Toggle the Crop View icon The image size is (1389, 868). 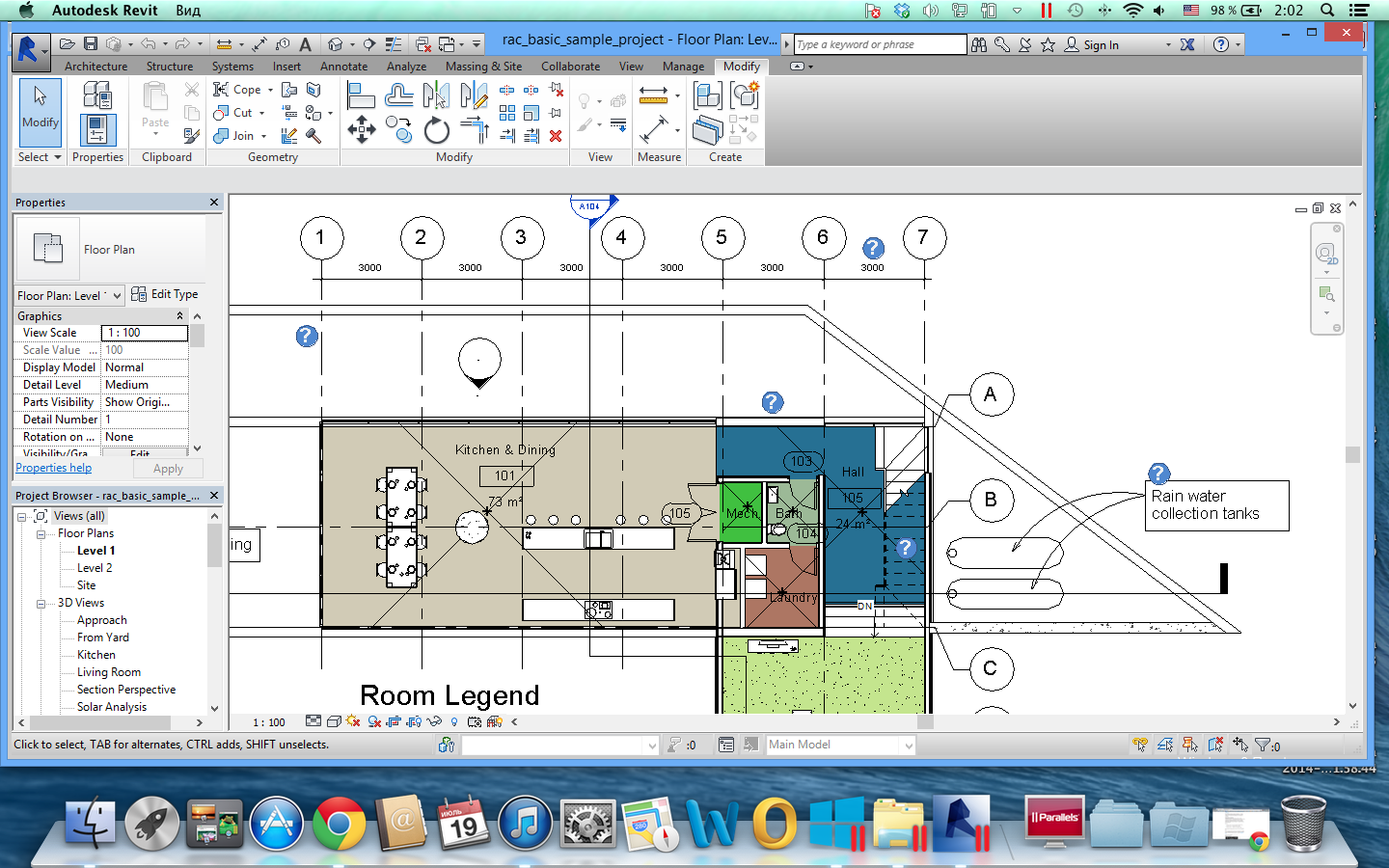click(393, 721)
